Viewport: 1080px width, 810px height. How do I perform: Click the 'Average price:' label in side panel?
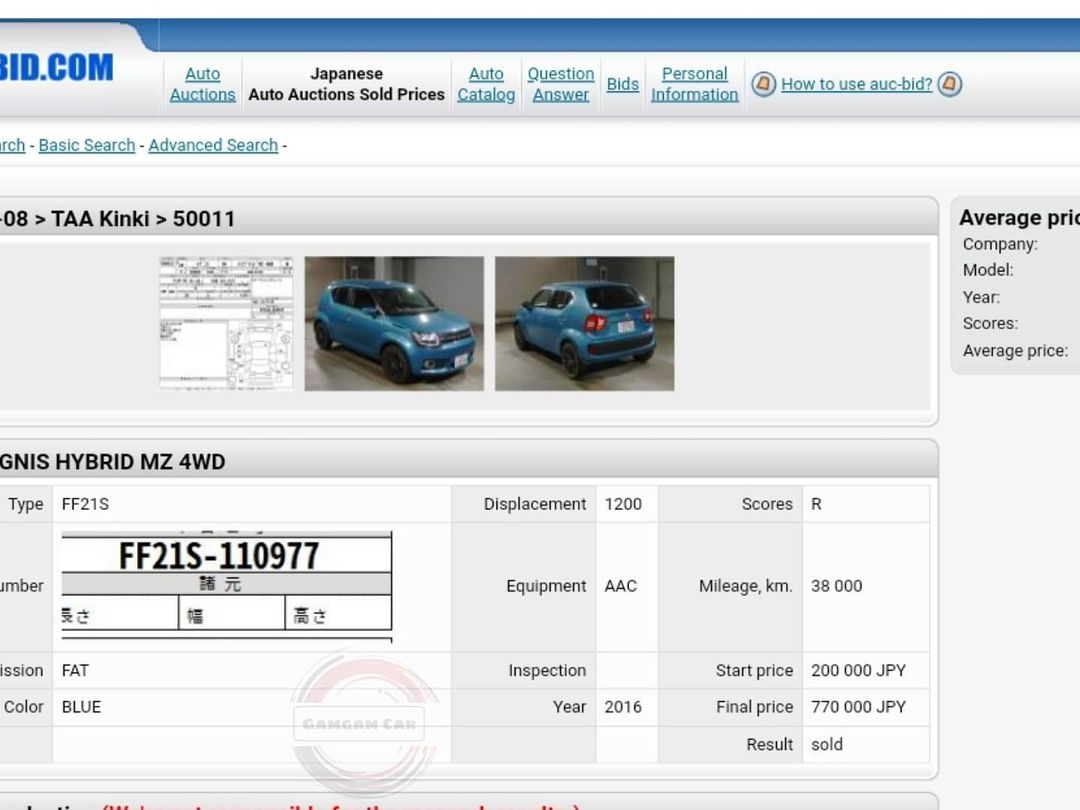point(1015,351)
